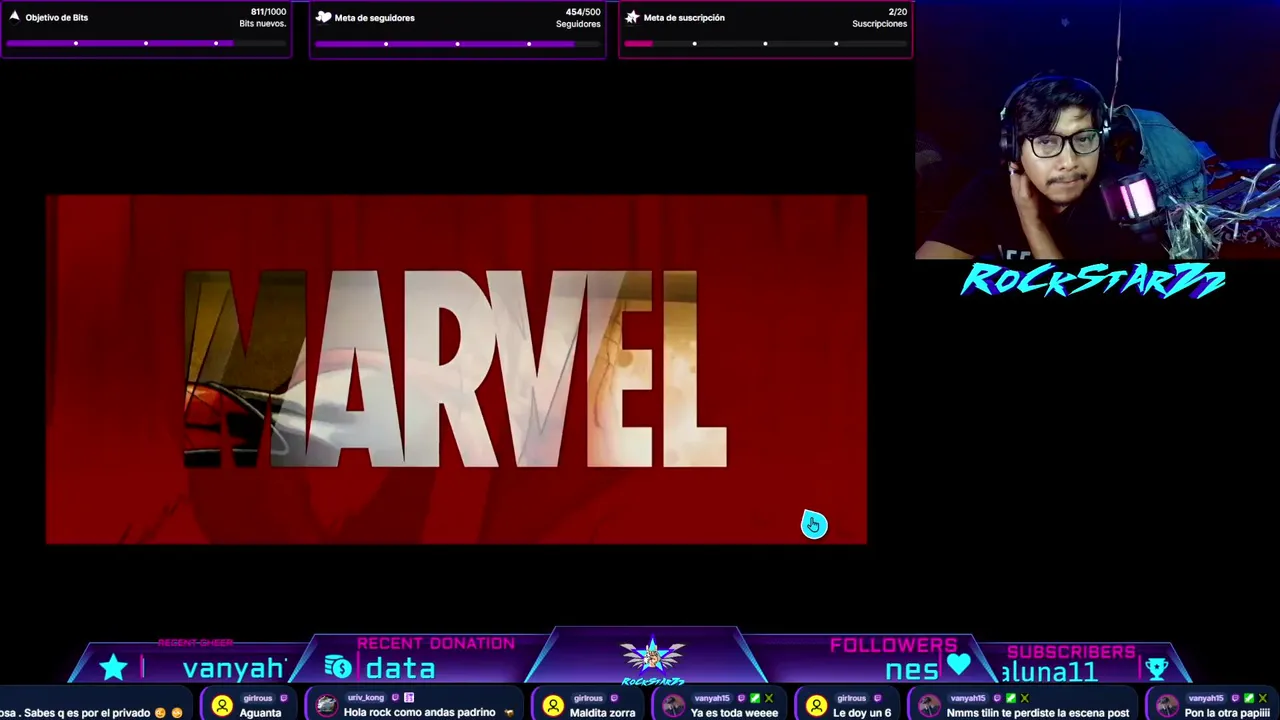The height and width of the screenshot is (720, 1280).
Task: Click the Objetivo de Bits progress bar
Action: [x=146, y=44]
